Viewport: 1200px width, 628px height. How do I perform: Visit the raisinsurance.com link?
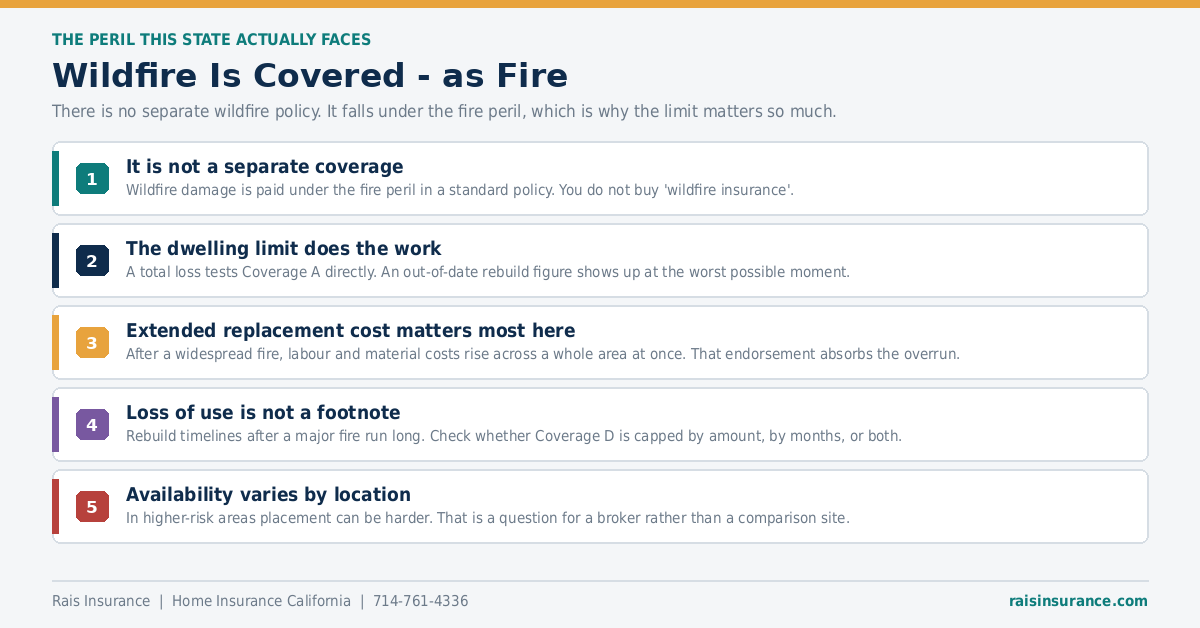click(1078, 601)
